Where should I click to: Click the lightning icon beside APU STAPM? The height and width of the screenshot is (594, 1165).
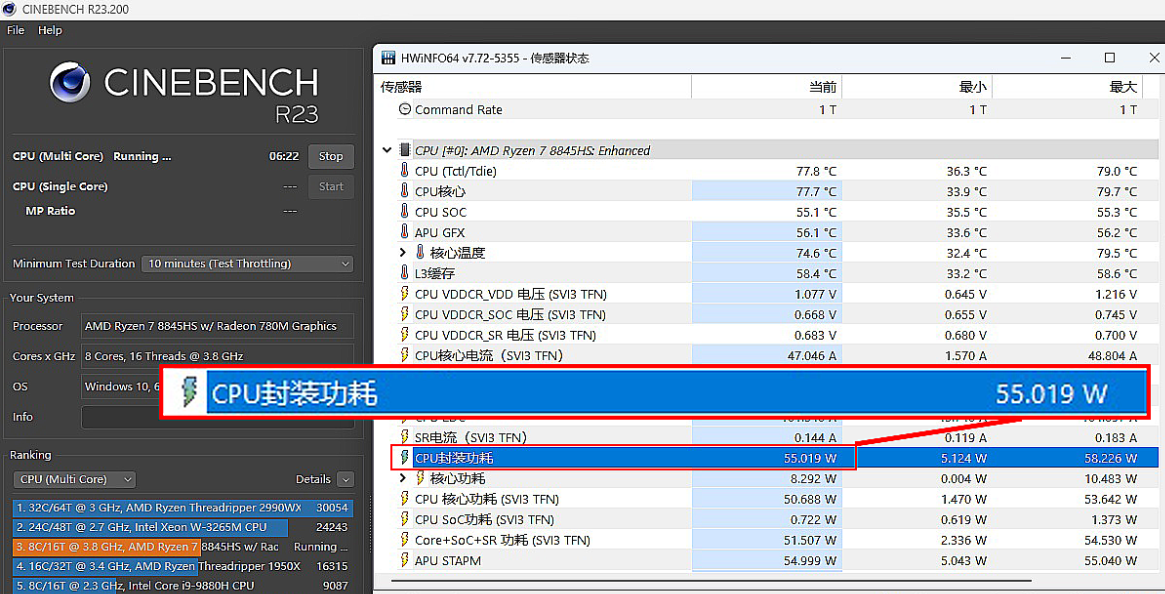[x=405, y=561]
